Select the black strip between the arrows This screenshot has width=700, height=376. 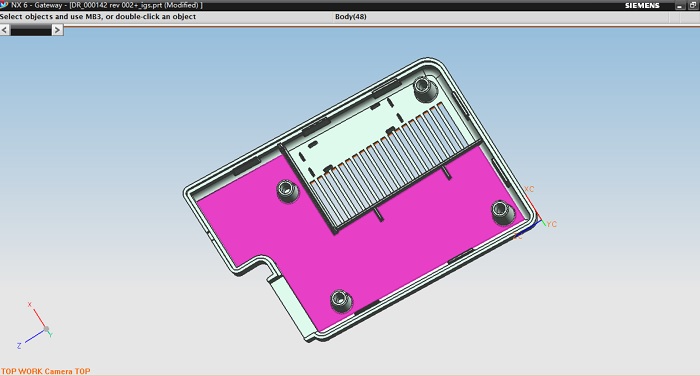[x=31, y=30]
